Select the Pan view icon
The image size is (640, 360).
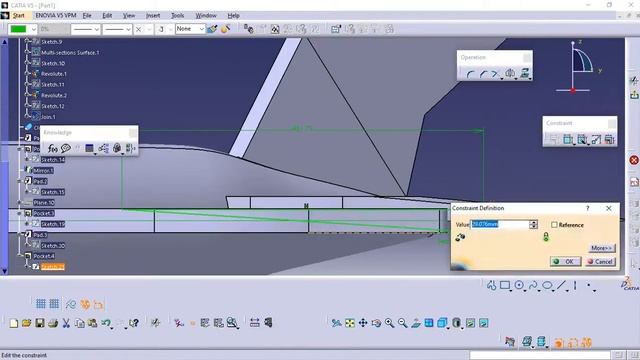click(x=363, y=323)
